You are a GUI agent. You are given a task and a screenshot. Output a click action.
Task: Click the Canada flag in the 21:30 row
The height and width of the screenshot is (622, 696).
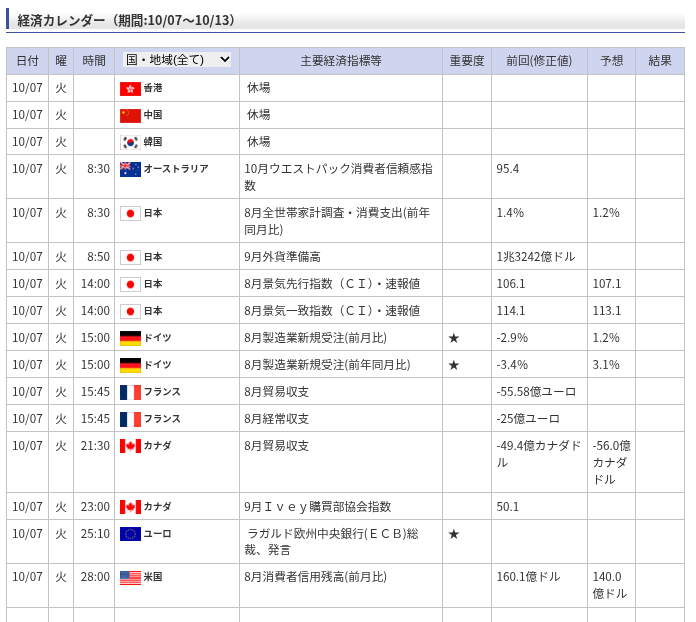pyautogui.click(x=130, y=446)
